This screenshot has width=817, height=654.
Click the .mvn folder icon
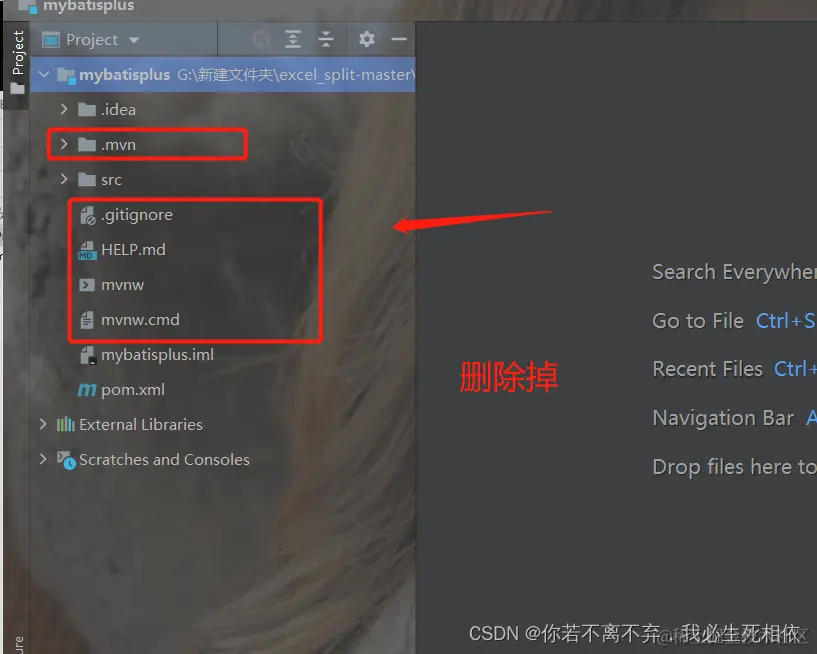(86, 144)
